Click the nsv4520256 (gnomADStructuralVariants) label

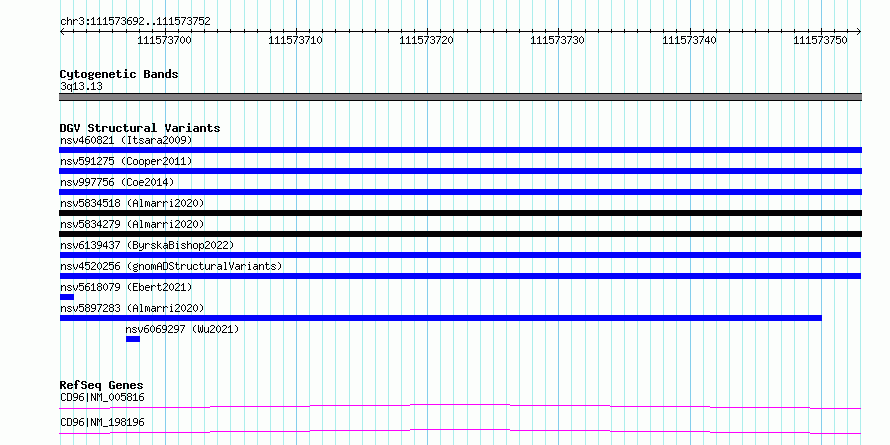click(171, 266)
